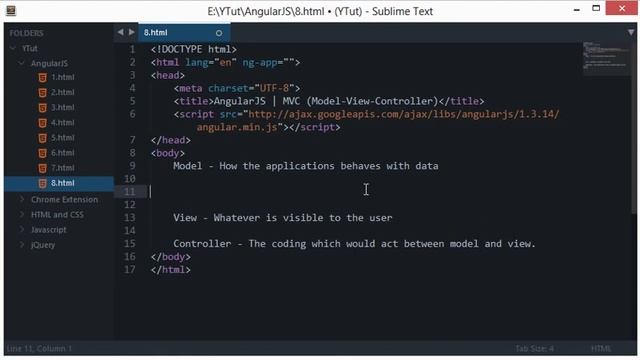The height and width of the screenshot is (360, 640).
Task: Click the closing body tag
Action: 171,257
